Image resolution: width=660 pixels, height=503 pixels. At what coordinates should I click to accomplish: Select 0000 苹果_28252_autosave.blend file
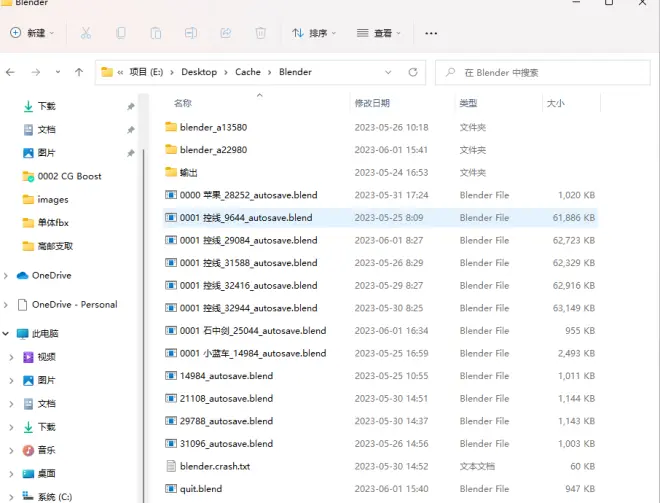[x=381, y=195]
